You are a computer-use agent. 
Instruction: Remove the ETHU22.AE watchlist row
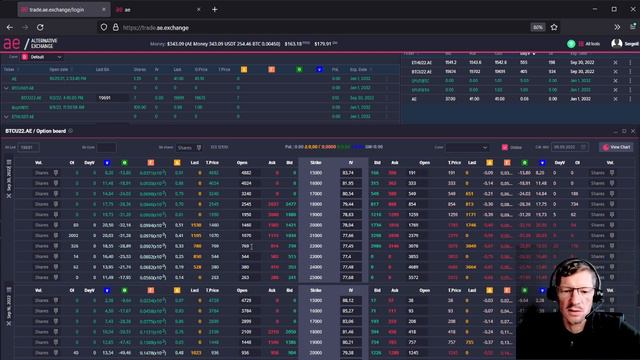[x=616, y=62]
